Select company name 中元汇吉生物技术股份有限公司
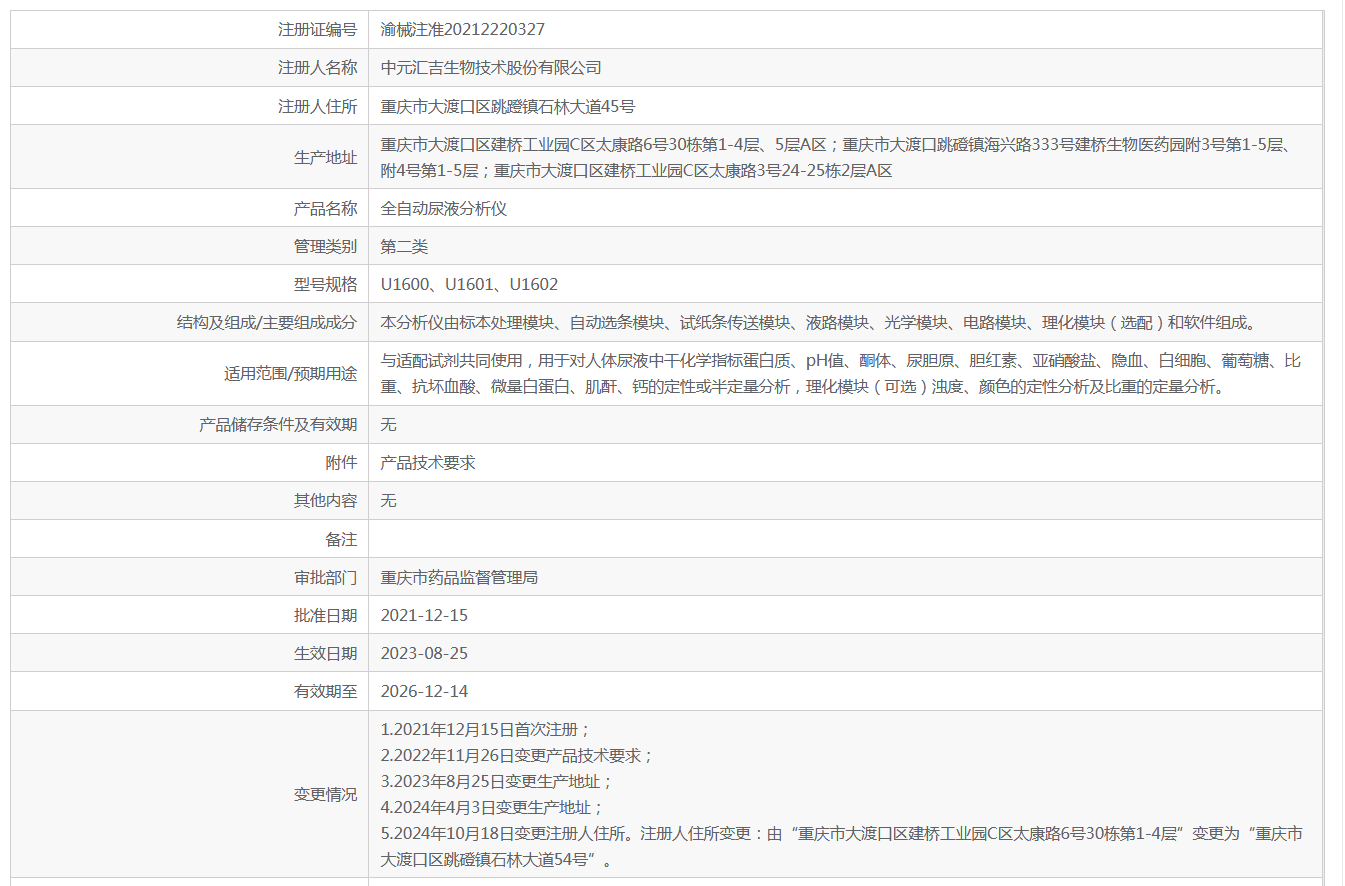 [491, 68]
